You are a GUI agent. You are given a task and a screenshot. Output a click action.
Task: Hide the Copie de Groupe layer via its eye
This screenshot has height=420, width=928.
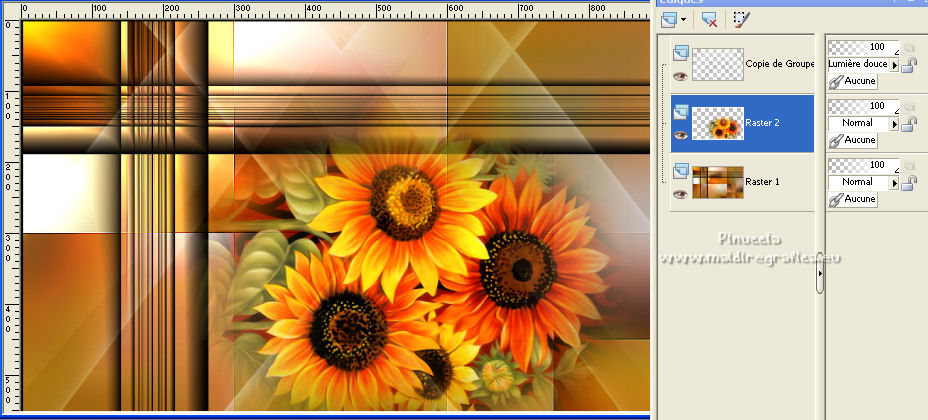click(x=680, y=76)
